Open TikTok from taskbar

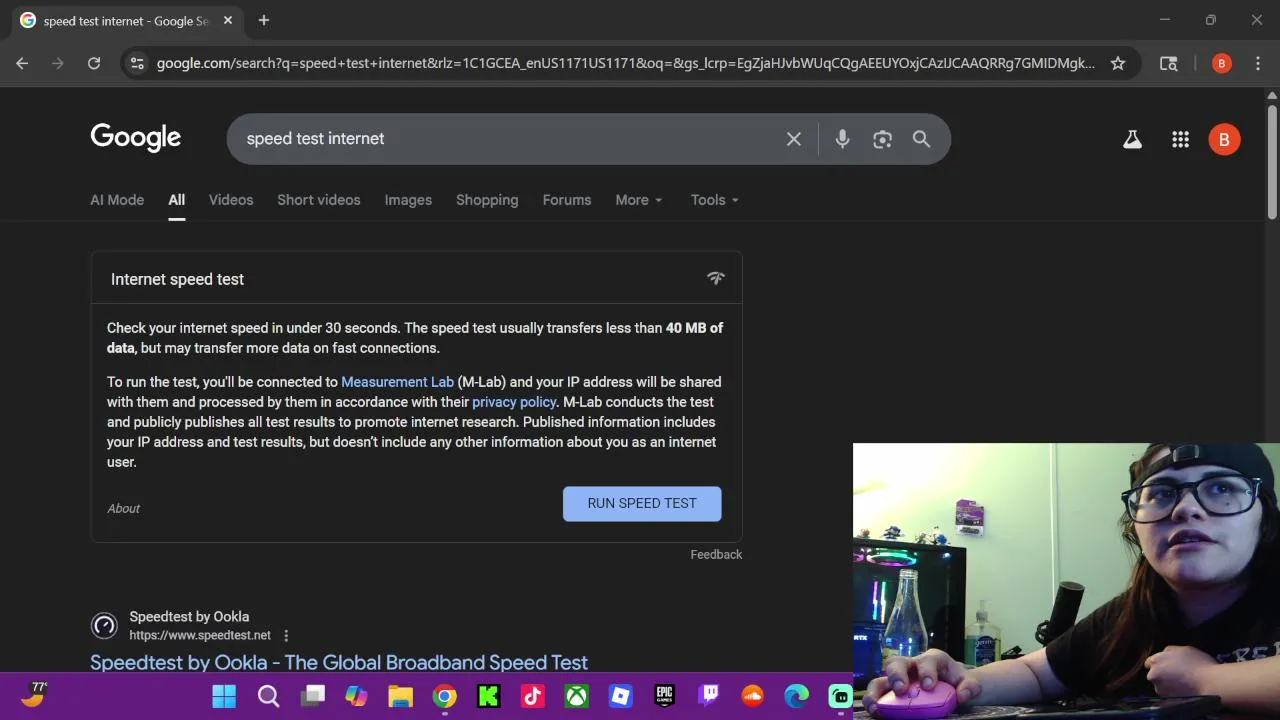(532, 696)
